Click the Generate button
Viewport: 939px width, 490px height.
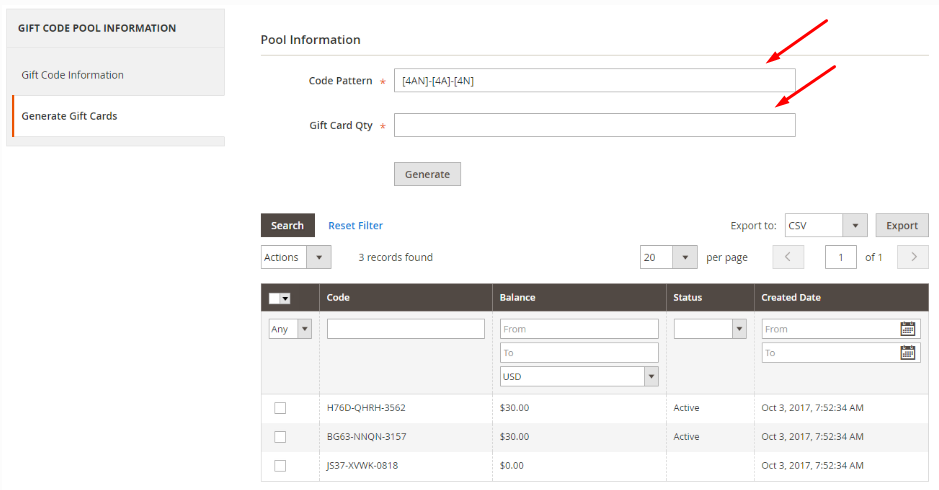click(427, 174)
